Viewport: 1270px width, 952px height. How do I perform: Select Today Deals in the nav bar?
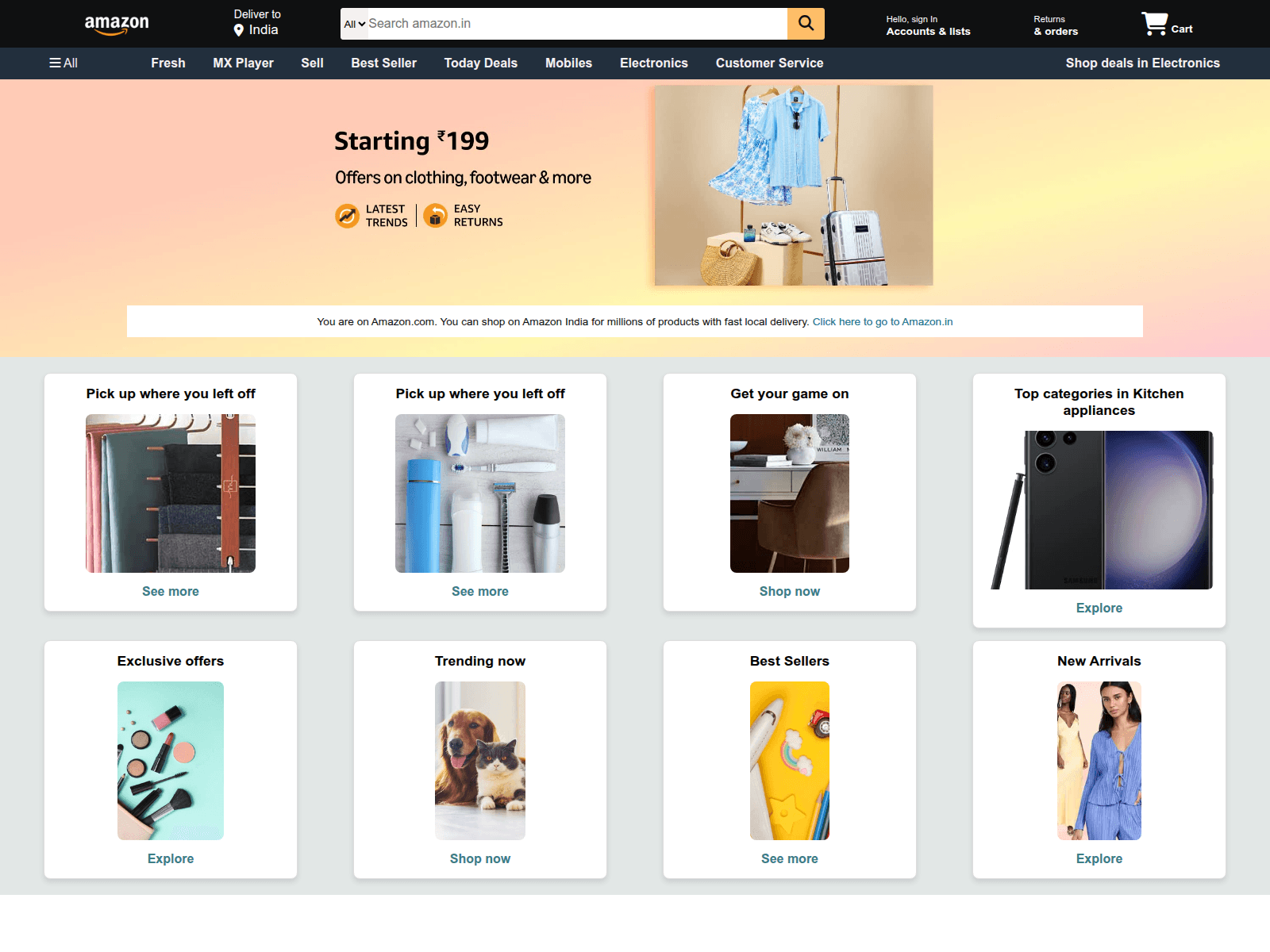pos(480,63)
